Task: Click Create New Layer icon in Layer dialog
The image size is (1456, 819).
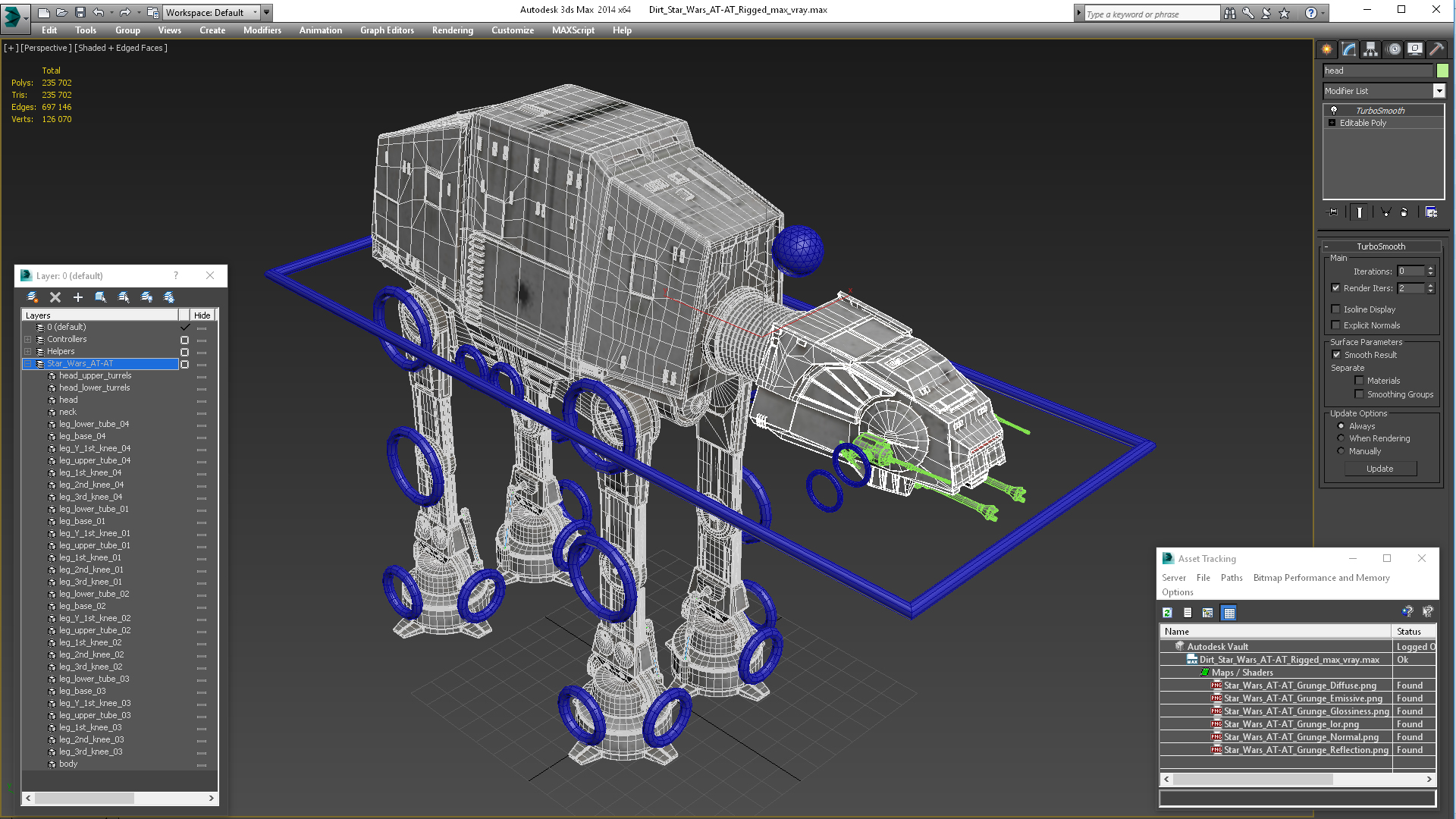Action: click(x=32, y=297)
